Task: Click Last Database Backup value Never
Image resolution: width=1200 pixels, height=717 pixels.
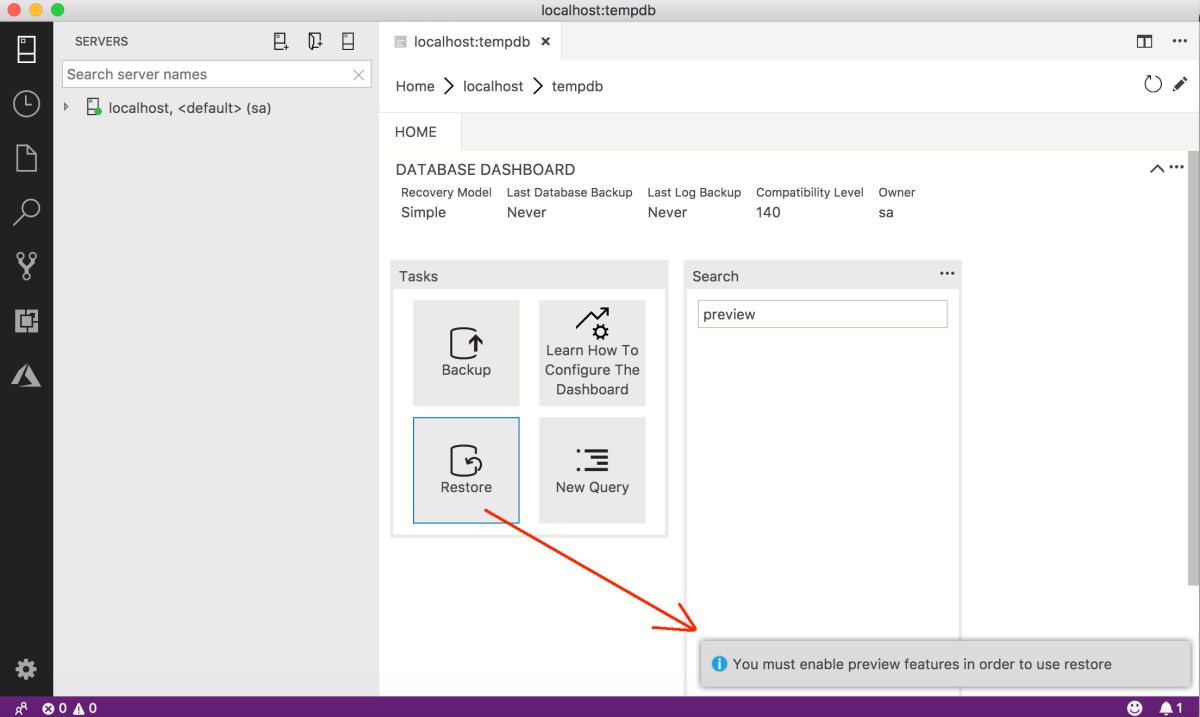Action: 526,212
